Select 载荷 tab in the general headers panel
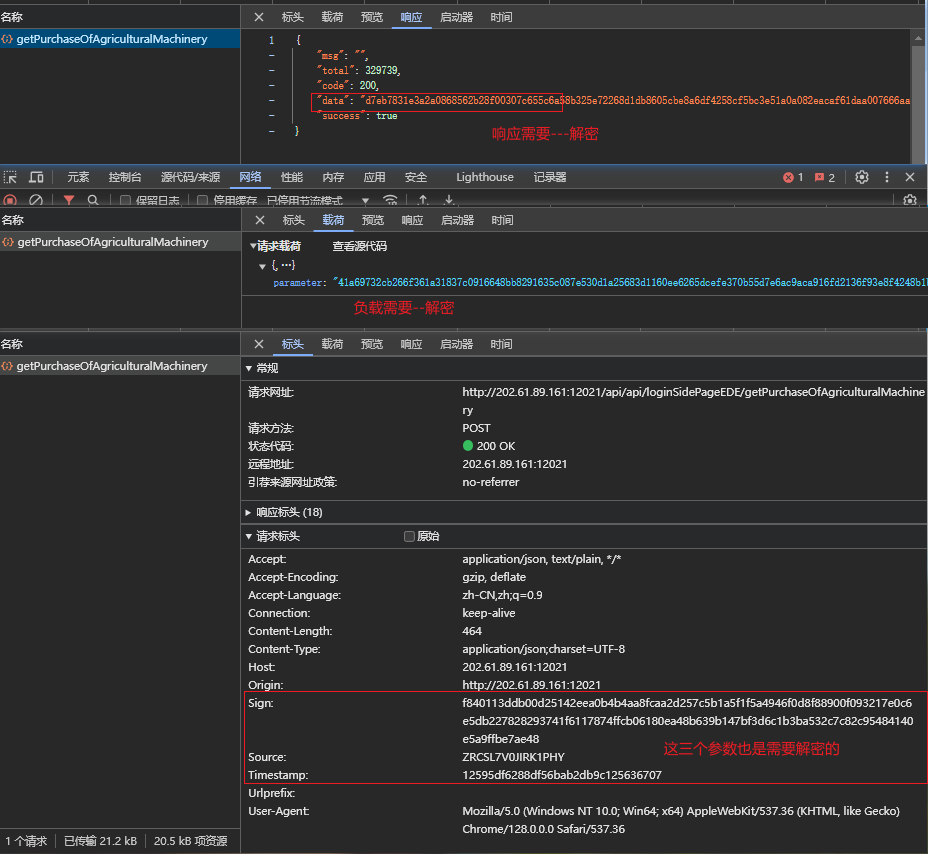This screenshot has width=928, height=854. [x=332, y=344]
